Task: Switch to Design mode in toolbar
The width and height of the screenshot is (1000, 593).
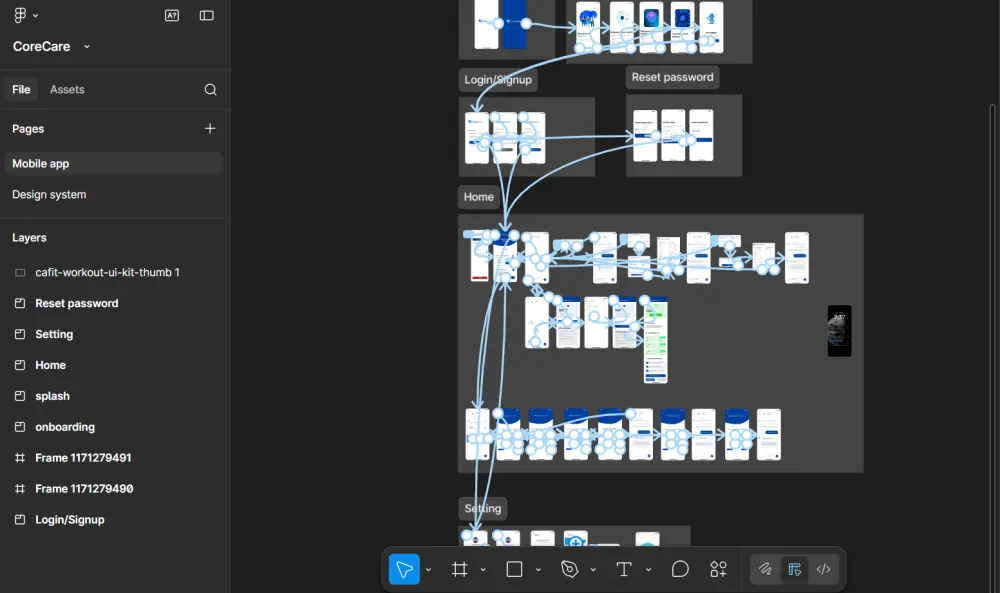Action: coord(794,569)
